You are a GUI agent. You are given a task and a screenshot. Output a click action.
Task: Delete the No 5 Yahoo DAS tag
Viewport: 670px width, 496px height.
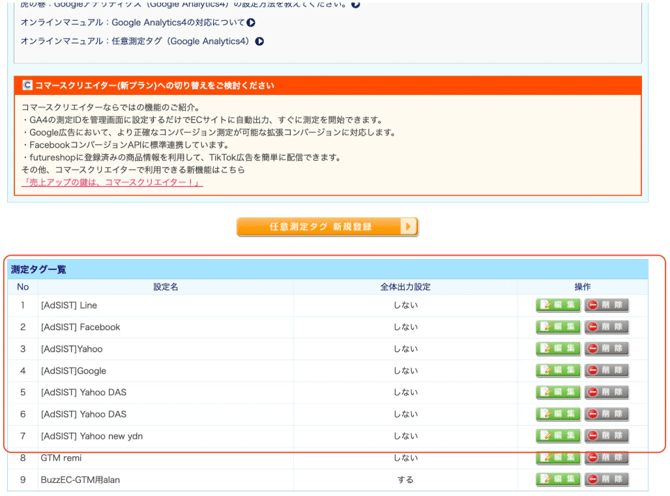(607, 392)
